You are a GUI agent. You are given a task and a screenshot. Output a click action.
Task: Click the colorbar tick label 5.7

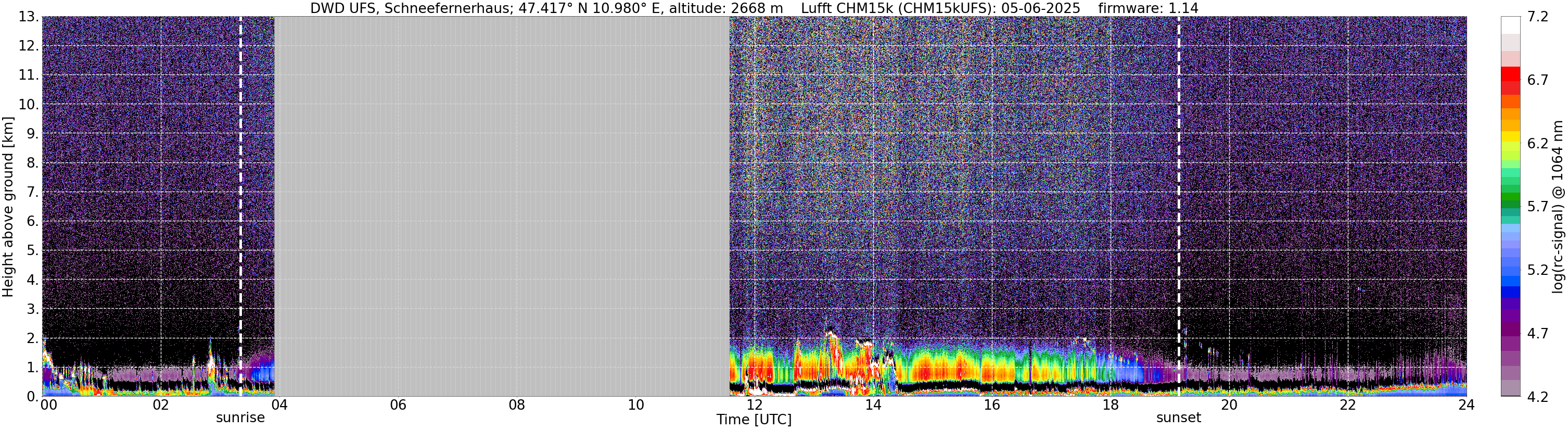1538,207
